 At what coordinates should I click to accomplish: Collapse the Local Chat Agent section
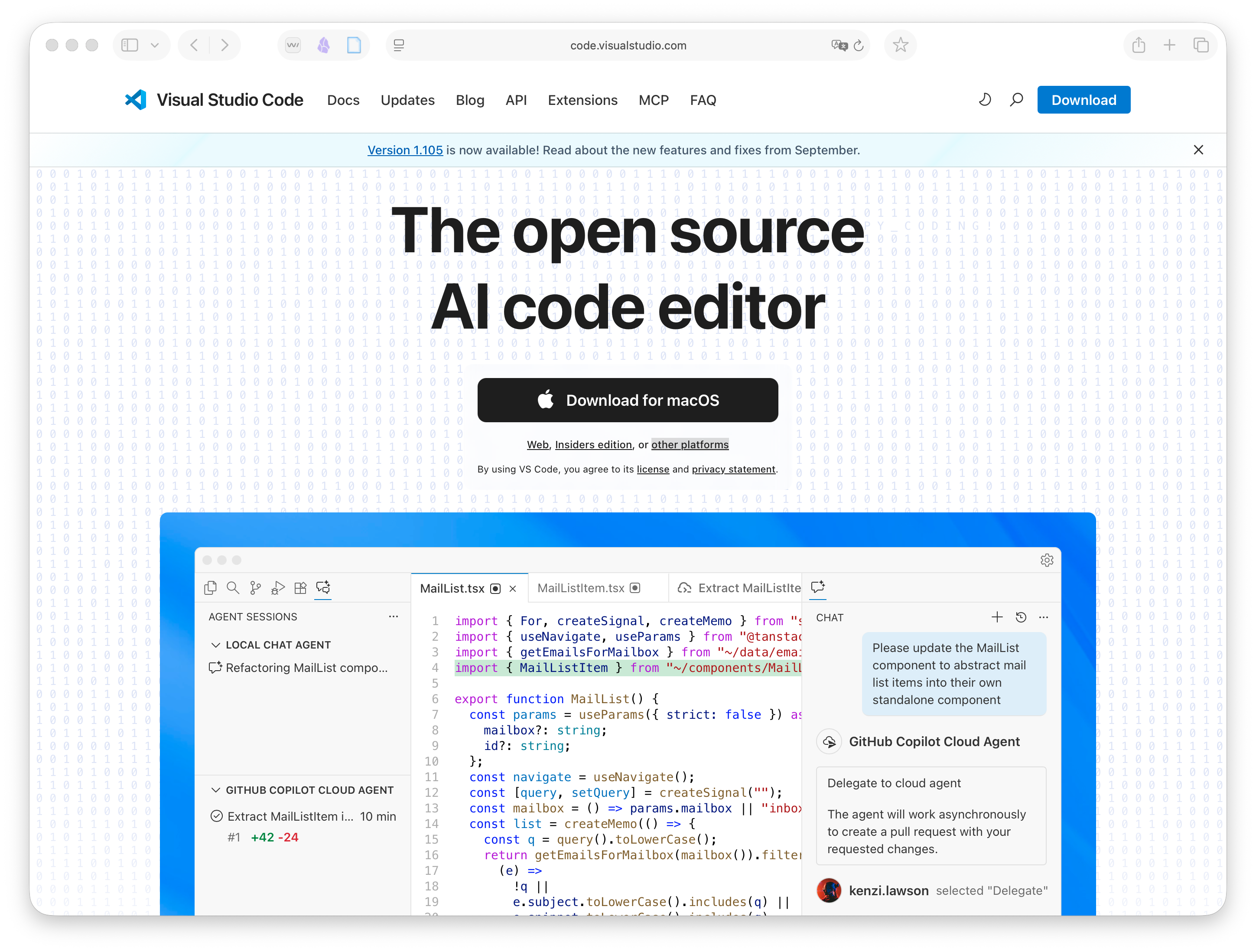[216, 645]
